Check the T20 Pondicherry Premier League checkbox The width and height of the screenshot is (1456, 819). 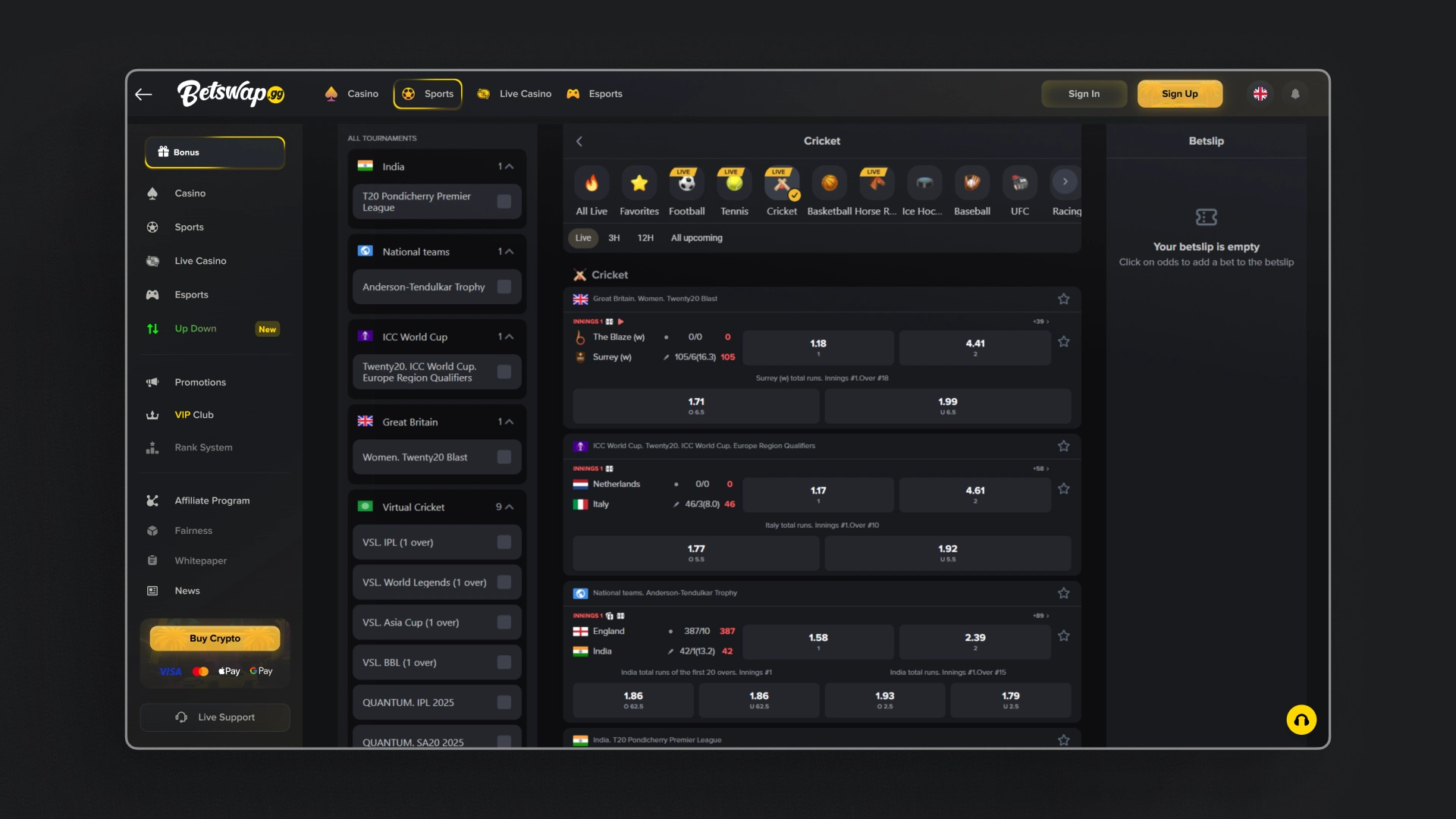coord(504,202)
